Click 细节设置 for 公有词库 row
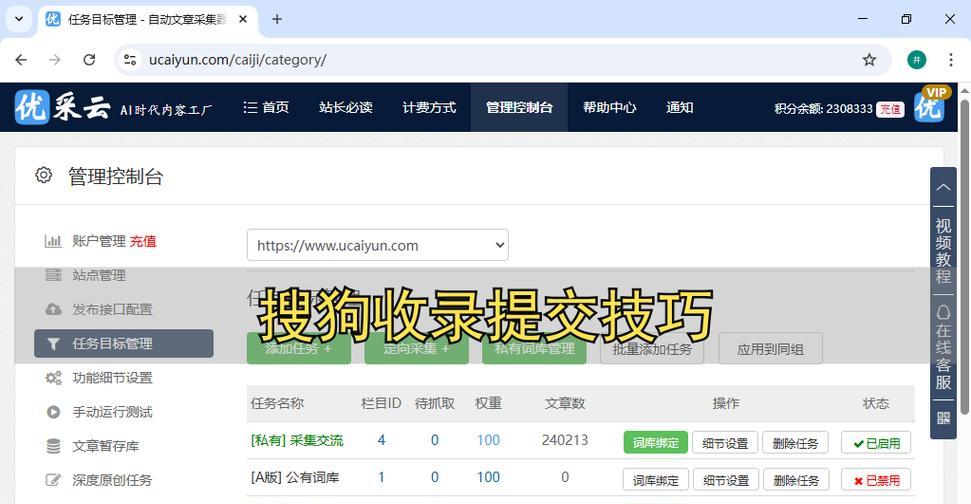The height and width of the screenshot is (504, 971). (725, 480)
